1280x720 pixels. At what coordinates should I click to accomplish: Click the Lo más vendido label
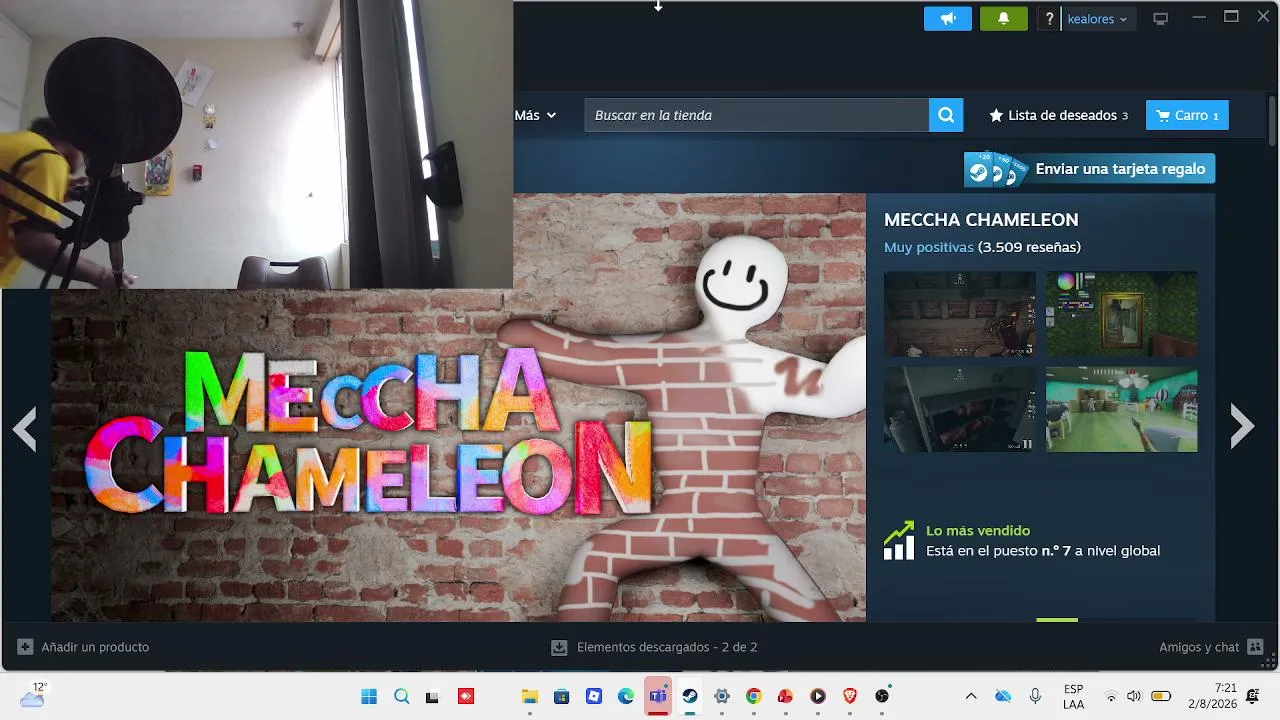[x=978, y=531]
